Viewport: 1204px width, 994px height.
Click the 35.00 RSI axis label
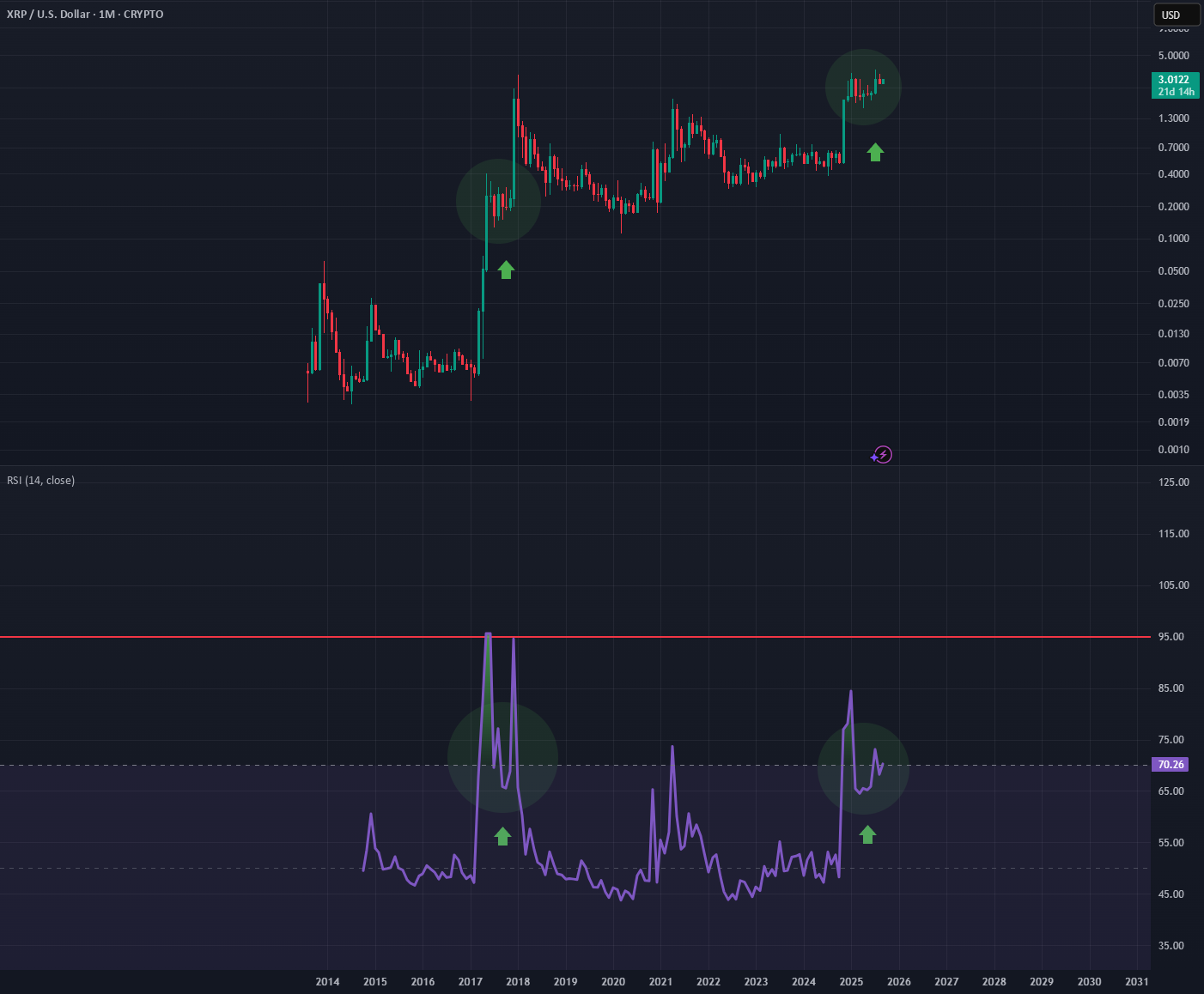pos(1171,946)
